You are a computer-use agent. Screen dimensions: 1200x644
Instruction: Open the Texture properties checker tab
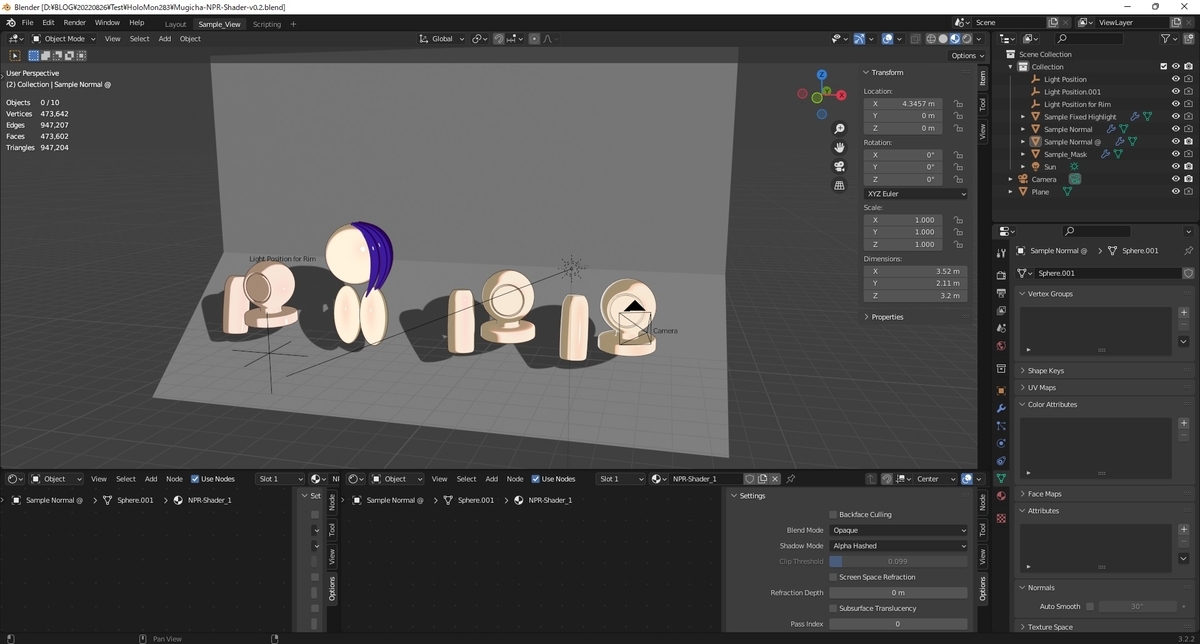pos(1001,518)
